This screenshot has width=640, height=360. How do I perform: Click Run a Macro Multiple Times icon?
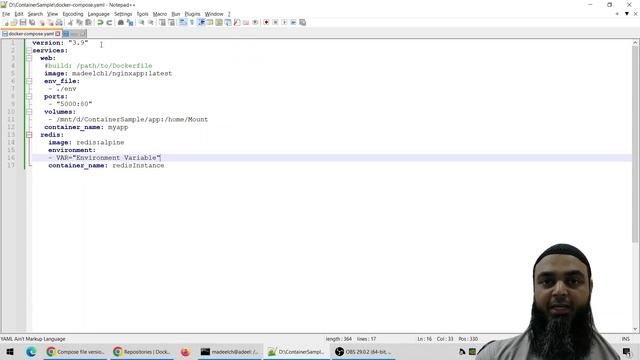(x=293, y=22)
